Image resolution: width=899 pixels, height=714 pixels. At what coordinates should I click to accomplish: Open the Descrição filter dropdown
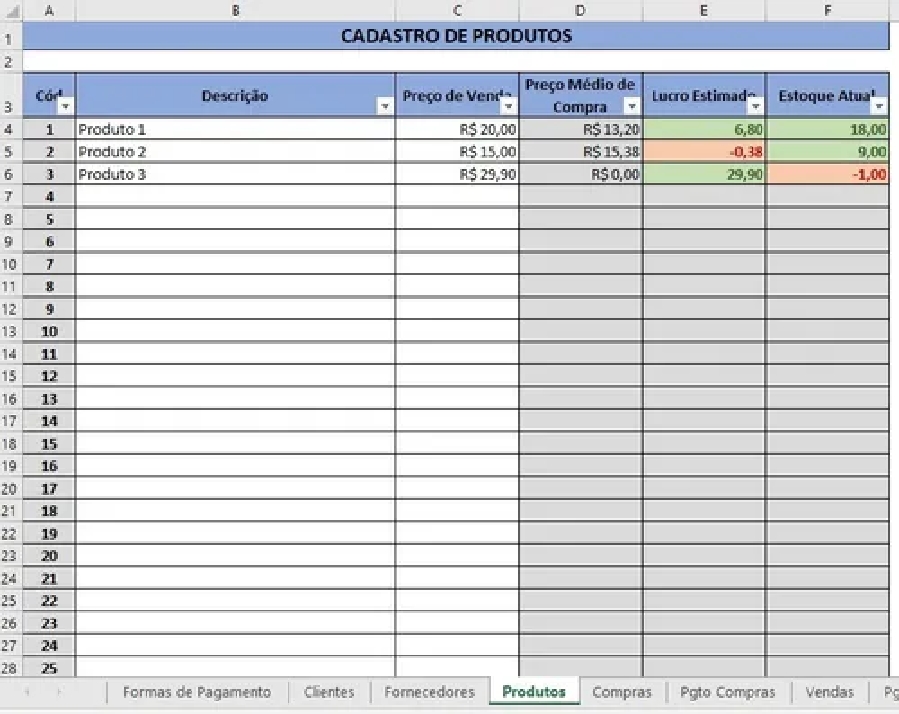[384, 106]
